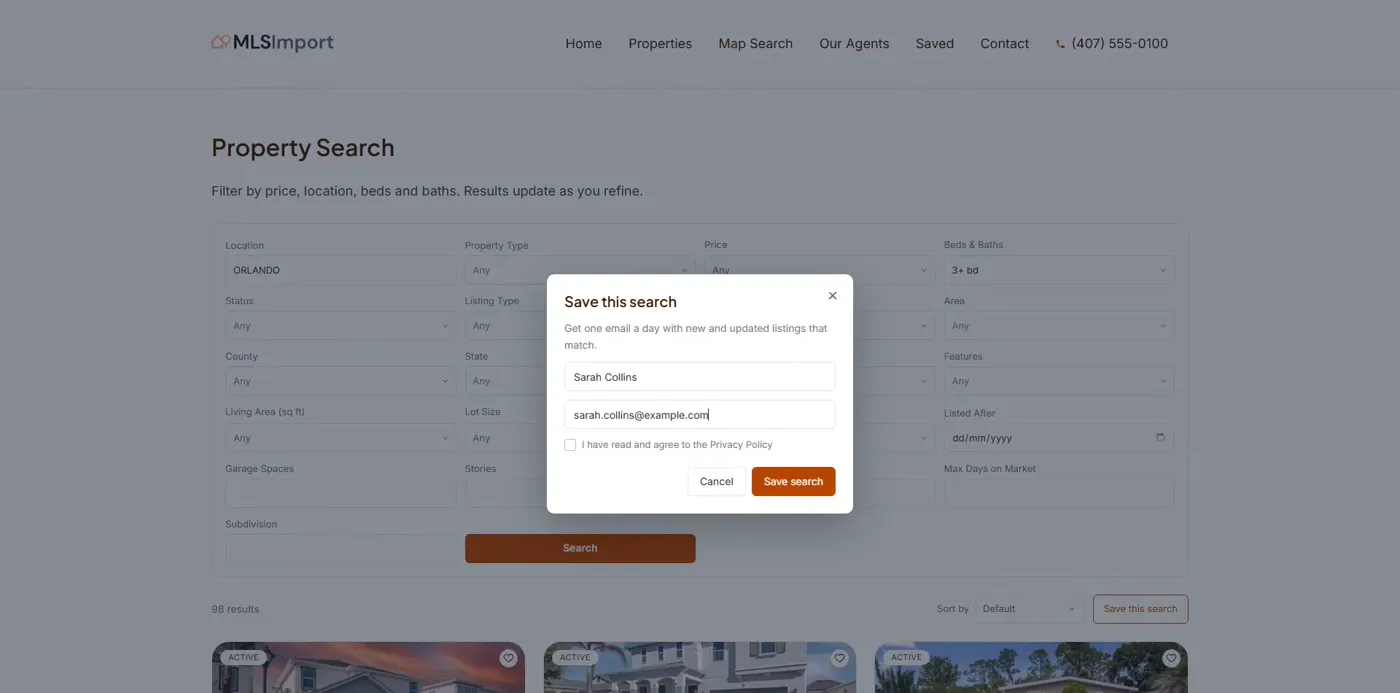This screenshot has height=693, width=1400.
Task: Open the Sort by Default dropdown
Action: point(1030,608)
